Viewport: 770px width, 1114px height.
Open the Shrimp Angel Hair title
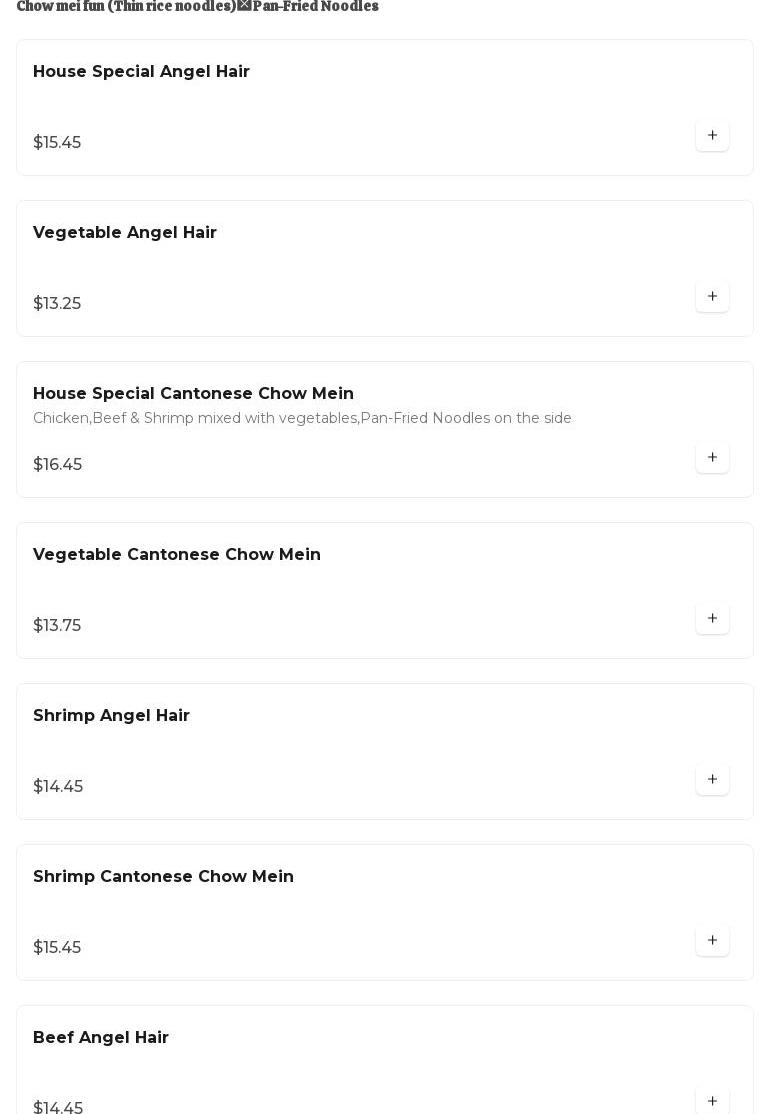coord(111,716)
